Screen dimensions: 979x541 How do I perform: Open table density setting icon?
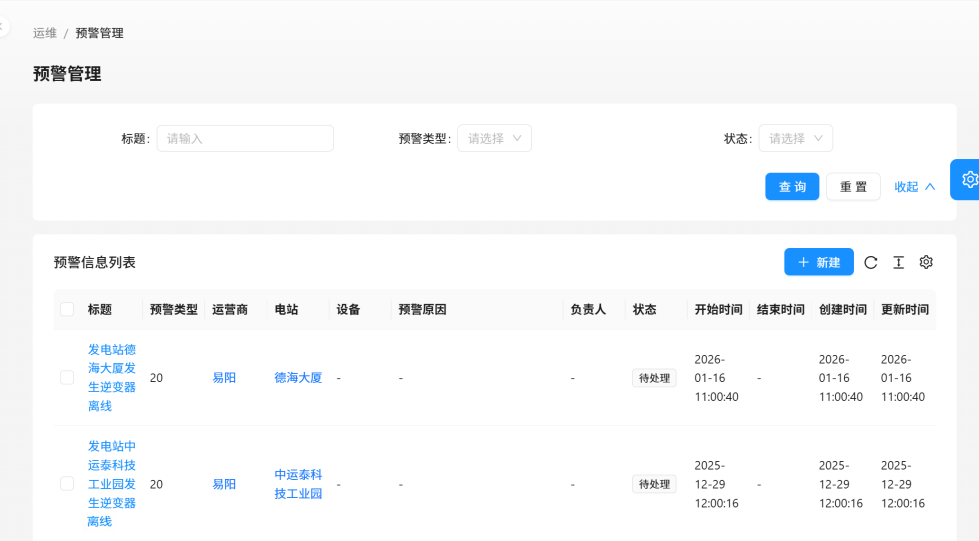[x=898, y=262]
